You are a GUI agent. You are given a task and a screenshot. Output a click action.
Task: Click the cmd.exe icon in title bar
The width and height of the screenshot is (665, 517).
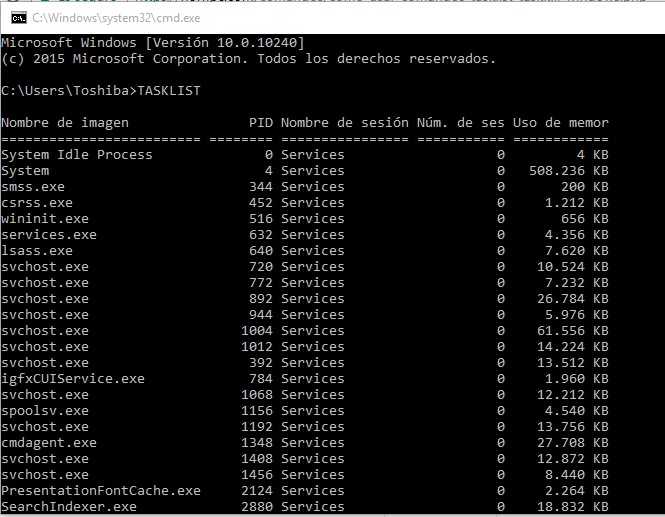click(x=16, y=18)
